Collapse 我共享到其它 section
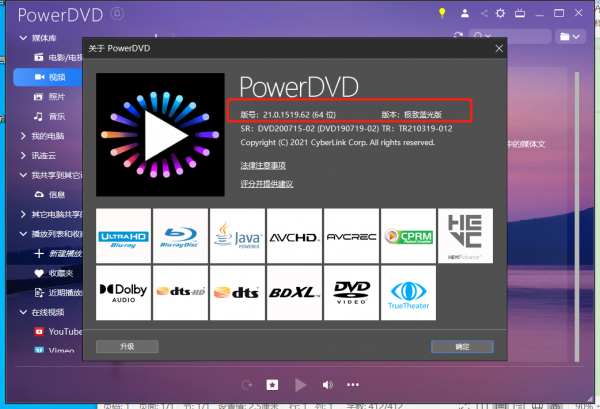The height and width of the screenshot is (409, 600). point(23,175)
